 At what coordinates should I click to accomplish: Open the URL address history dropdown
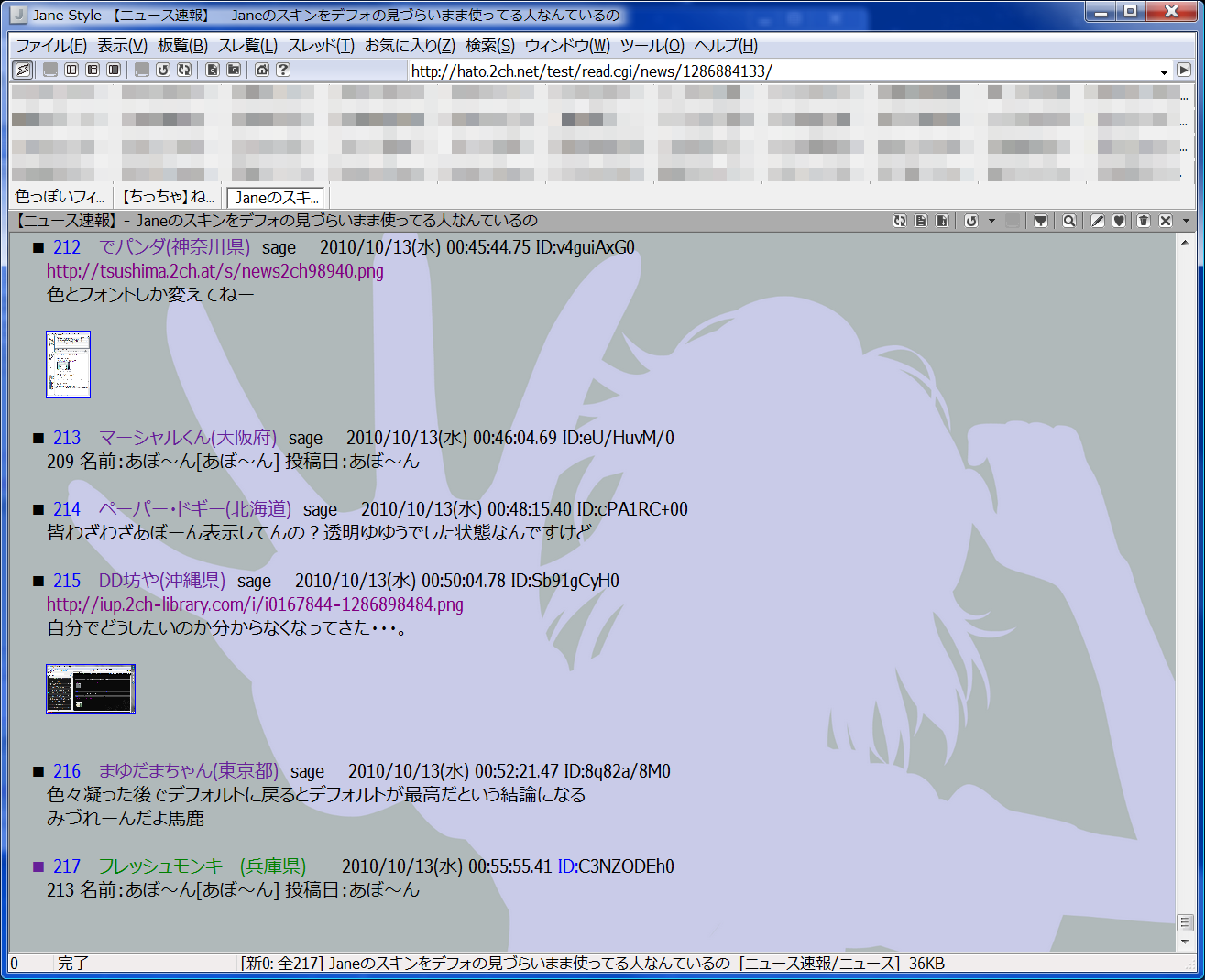click(x=1164, y=71)
